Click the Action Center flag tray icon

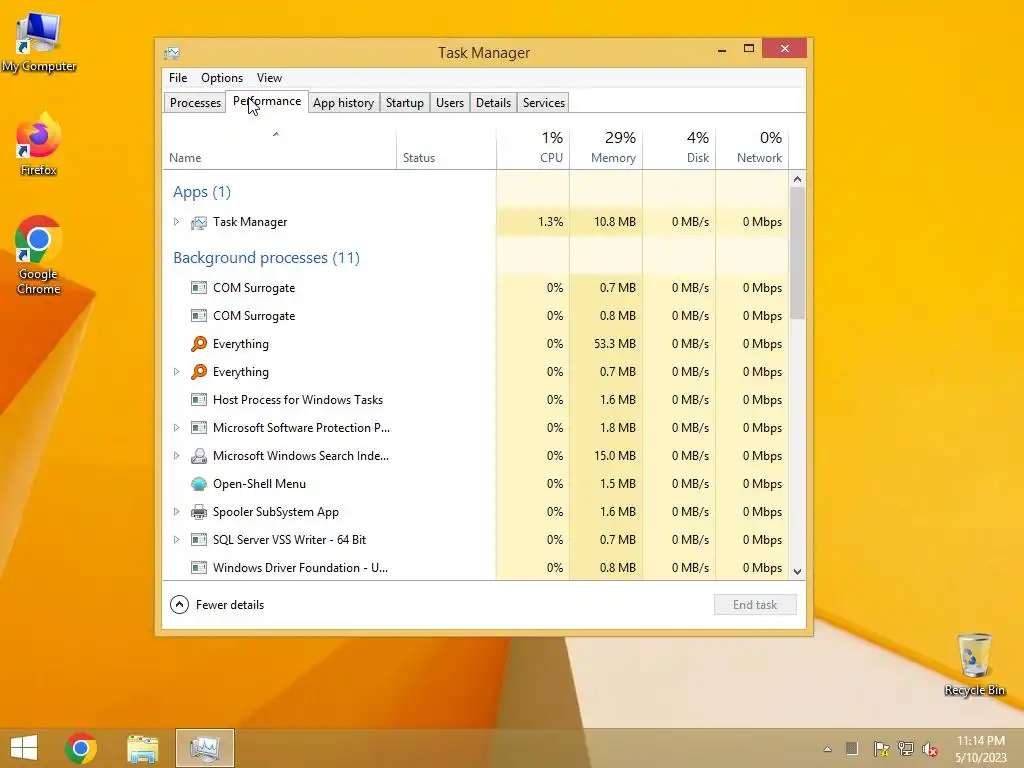881,749
